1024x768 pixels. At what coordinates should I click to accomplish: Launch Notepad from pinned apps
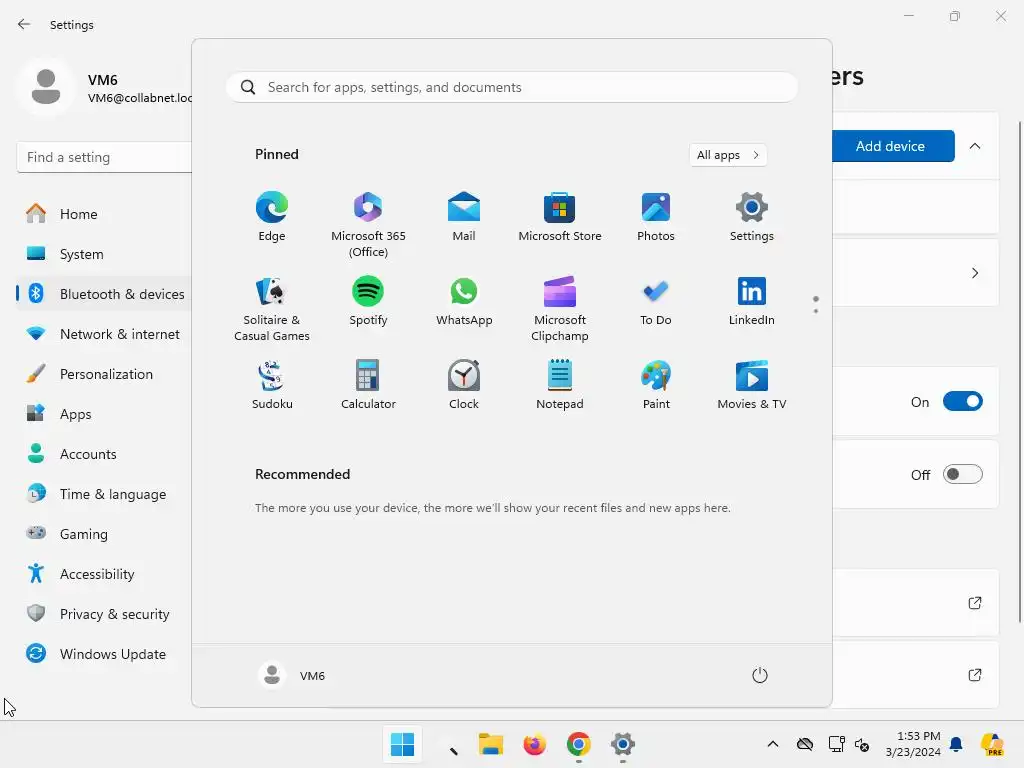560,385
